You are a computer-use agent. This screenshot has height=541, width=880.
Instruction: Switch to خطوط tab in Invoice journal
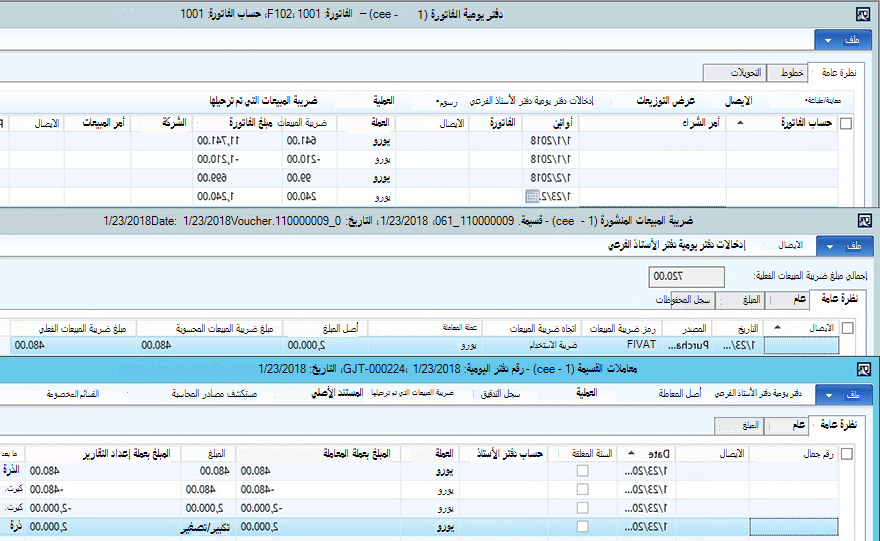point(787,73)
